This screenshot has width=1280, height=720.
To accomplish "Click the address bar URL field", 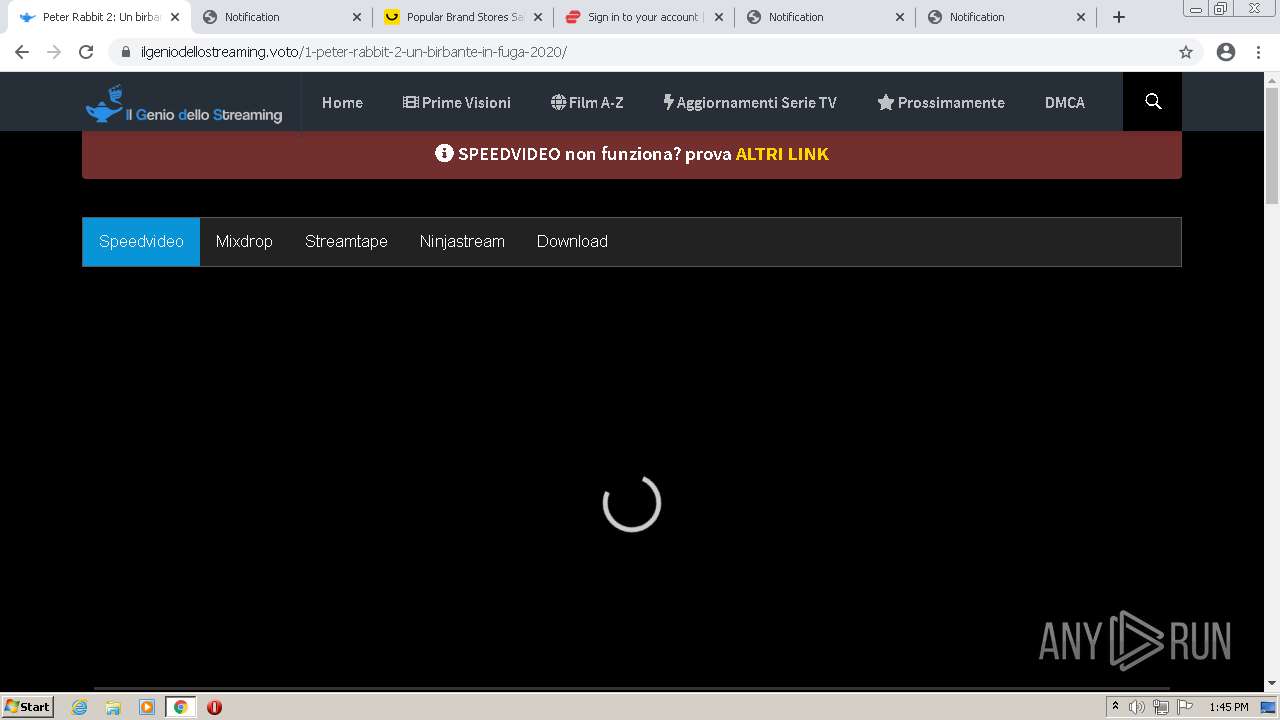I will (640, 52).
